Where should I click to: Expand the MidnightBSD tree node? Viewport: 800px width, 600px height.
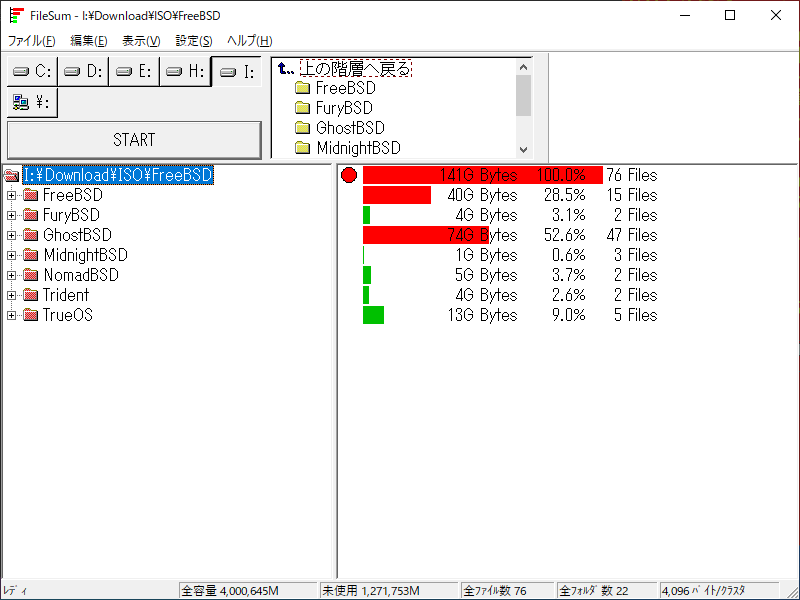click(x=11, y=255)
